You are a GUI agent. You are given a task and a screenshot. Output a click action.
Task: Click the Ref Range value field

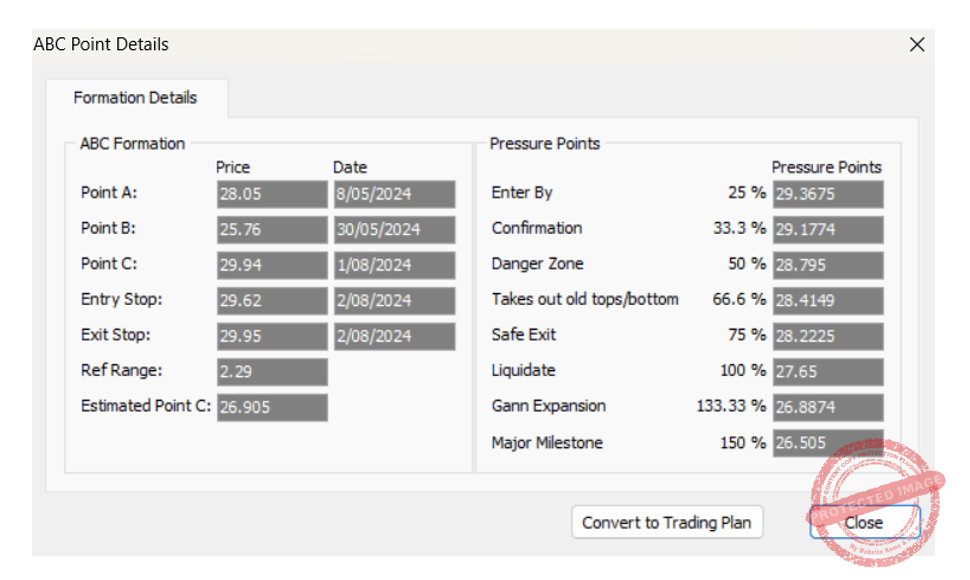272,372
